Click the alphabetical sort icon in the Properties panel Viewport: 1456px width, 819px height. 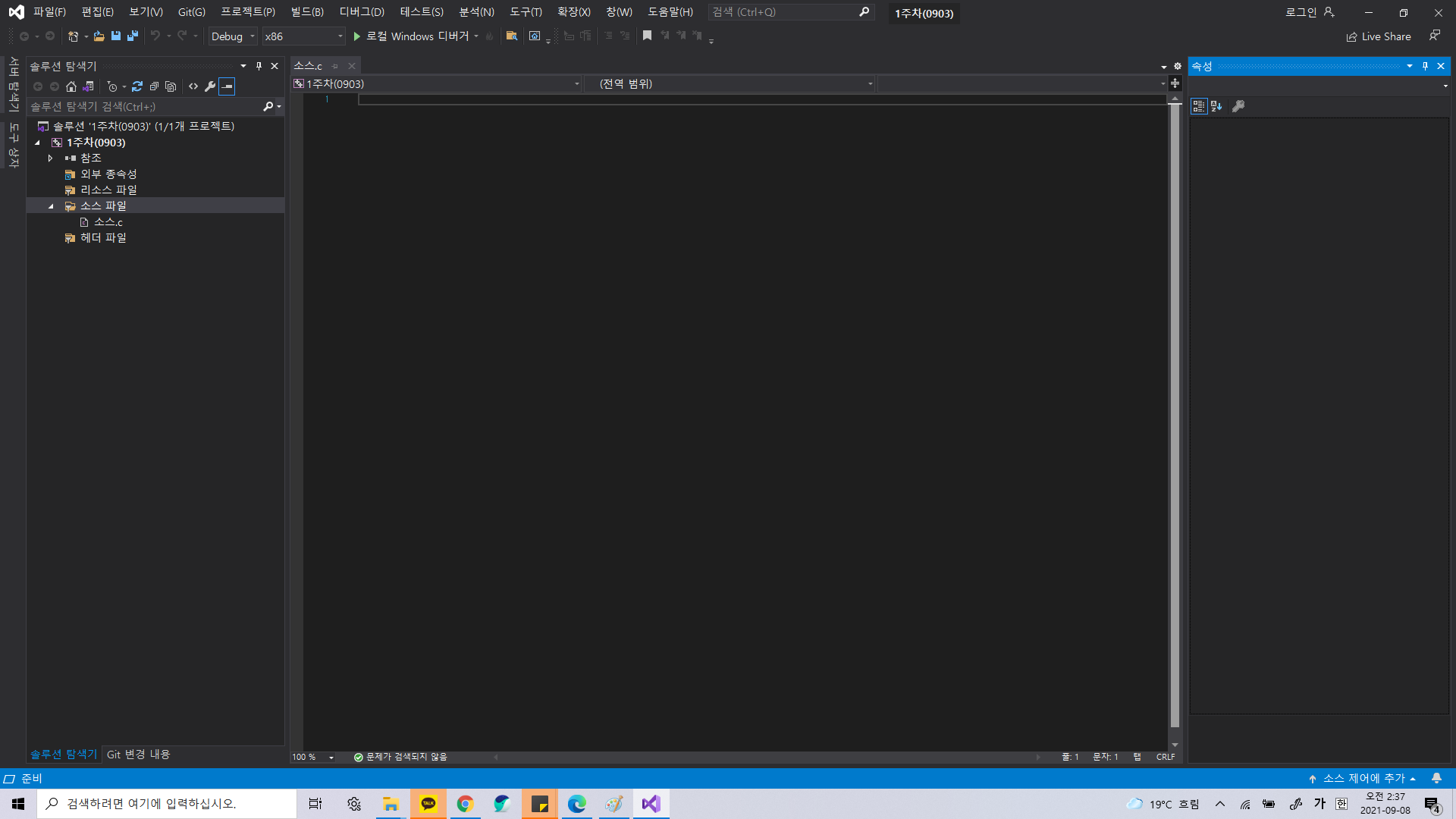1216,106
